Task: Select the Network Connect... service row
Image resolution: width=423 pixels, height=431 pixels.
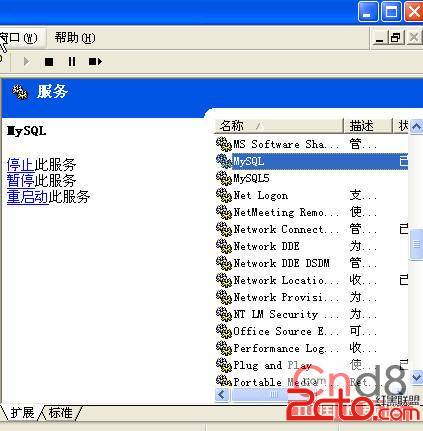Action: coord(311,229)
